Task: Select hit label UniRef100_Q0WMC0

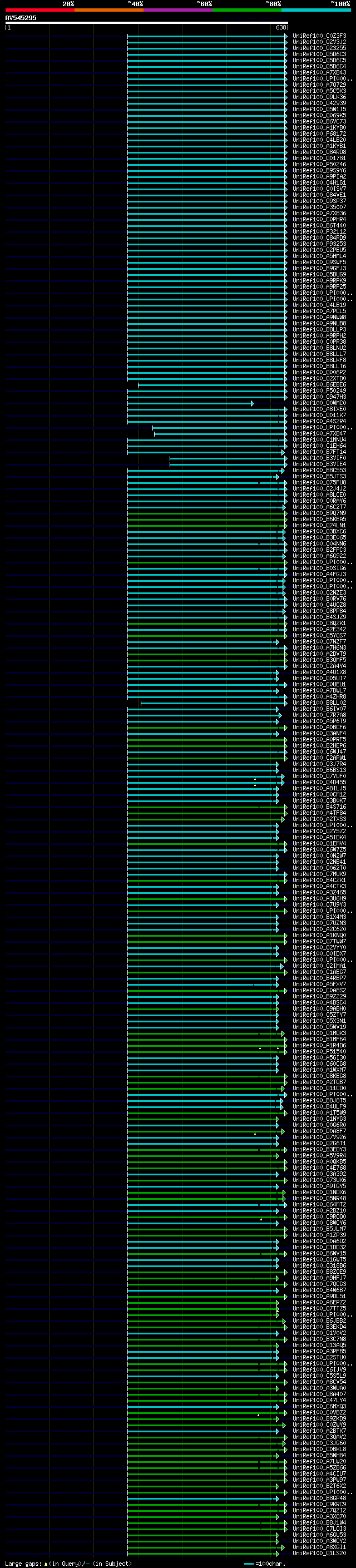Action: click(x=319, y=403)
